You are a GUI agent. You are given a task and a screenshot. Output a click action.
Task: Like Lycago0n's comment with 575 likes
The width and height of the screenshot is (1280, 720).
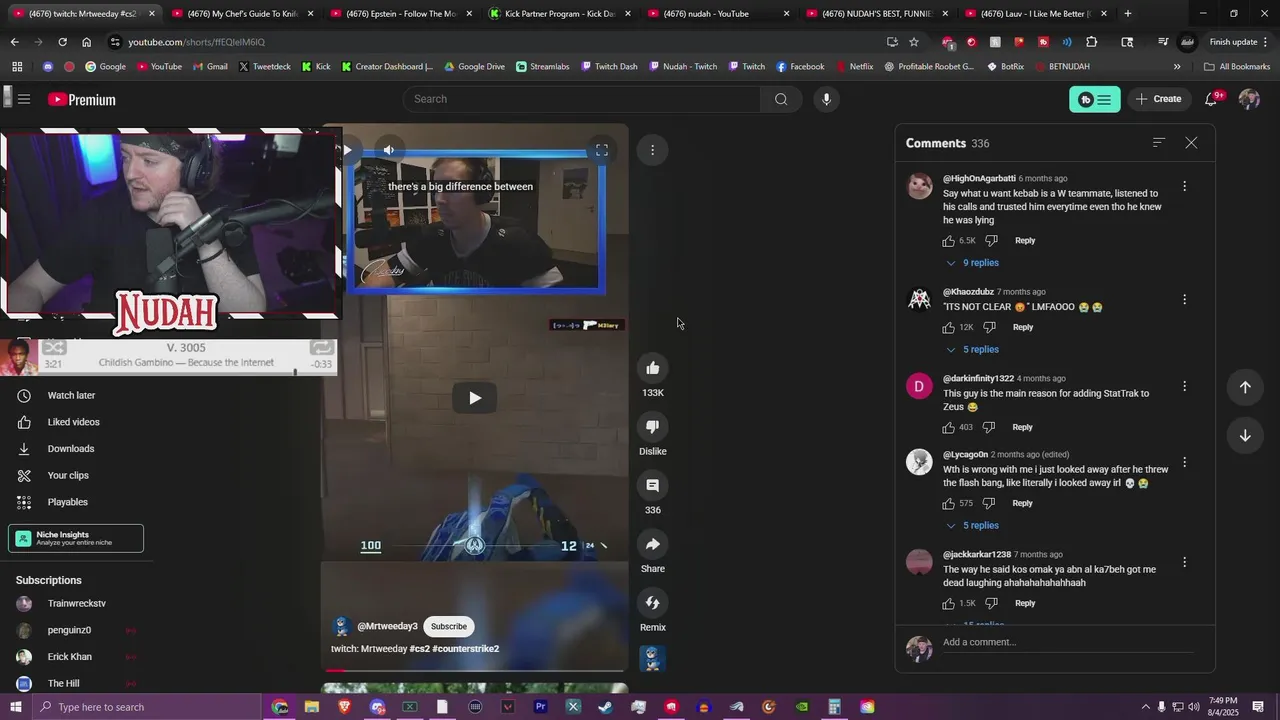tap(949, 503)
